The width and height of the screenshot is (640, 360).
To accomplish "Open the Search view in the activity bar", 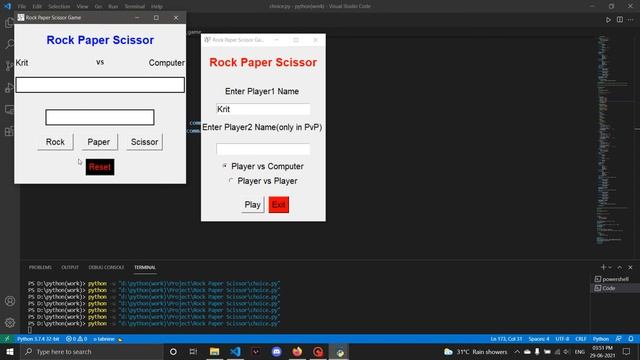I will pyautogui.click(x=9, y=44).
